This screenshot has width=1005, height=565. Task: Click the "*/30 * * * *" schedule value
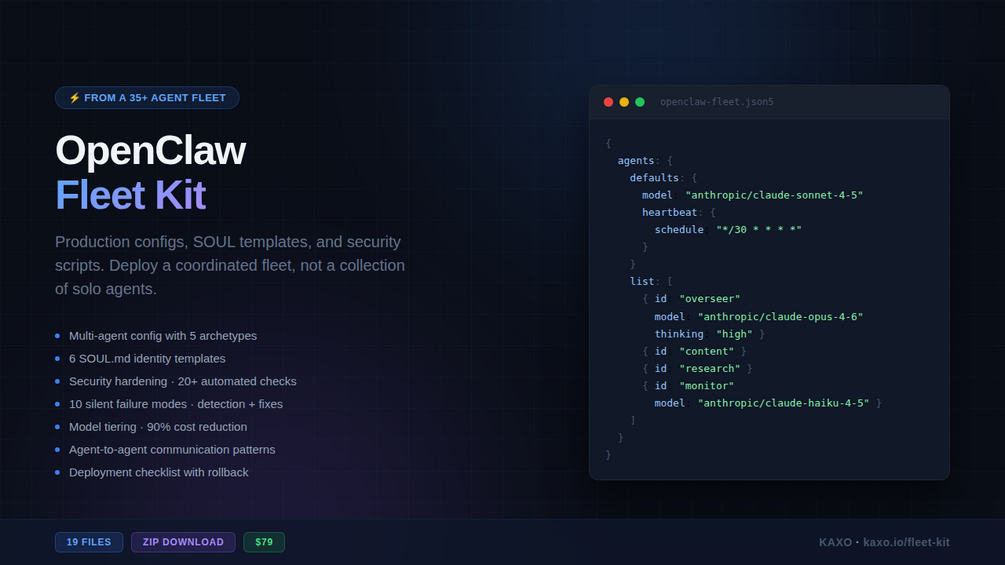pos(759,229)
